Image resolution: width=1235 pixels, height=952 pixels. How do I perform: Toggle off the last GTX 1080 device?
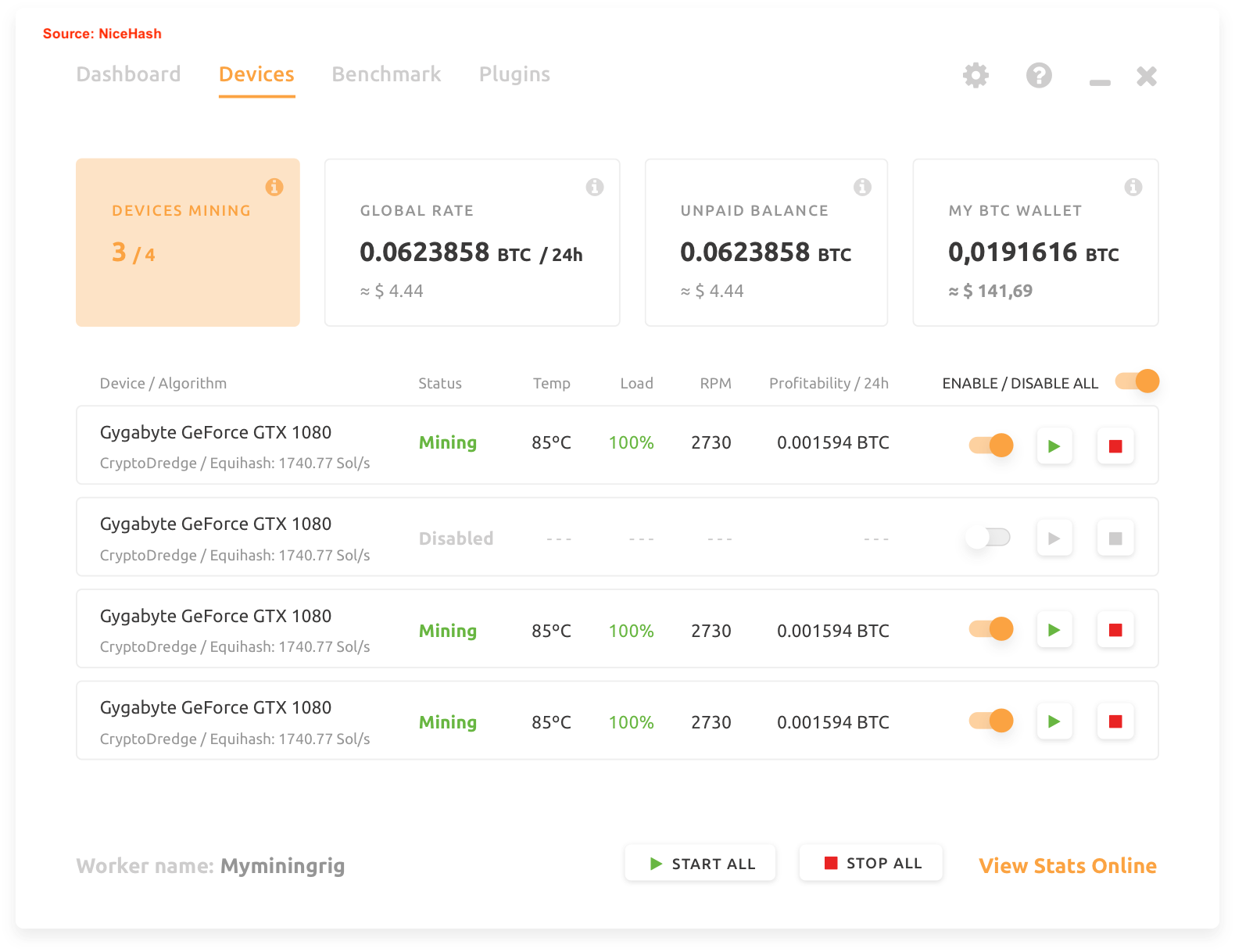[x=991, y=721]
